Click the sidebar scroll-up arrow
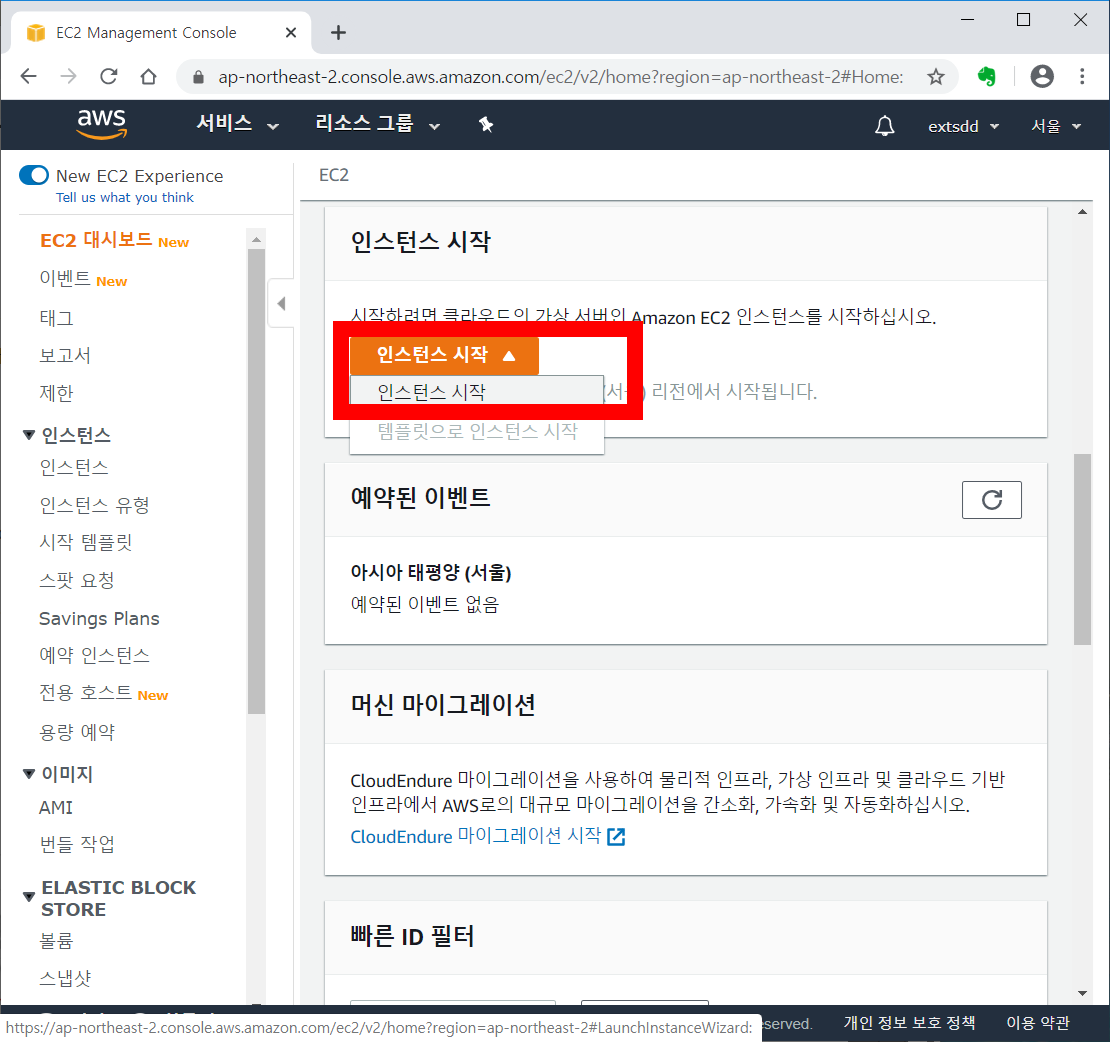The image size is (1110, 1042). (256, 239)
